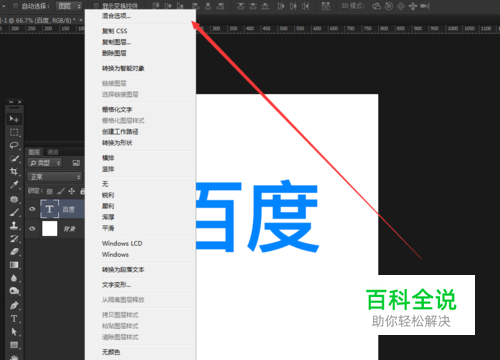Select the Eyedropper tool

coord(14,185)
